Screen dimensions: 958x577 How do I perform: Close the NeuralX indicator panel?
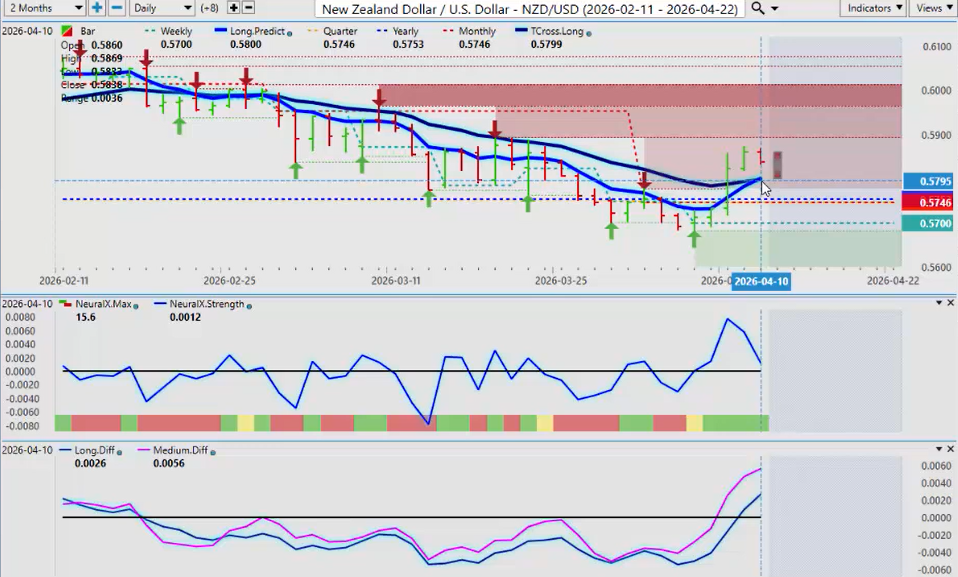pos(950,303)
